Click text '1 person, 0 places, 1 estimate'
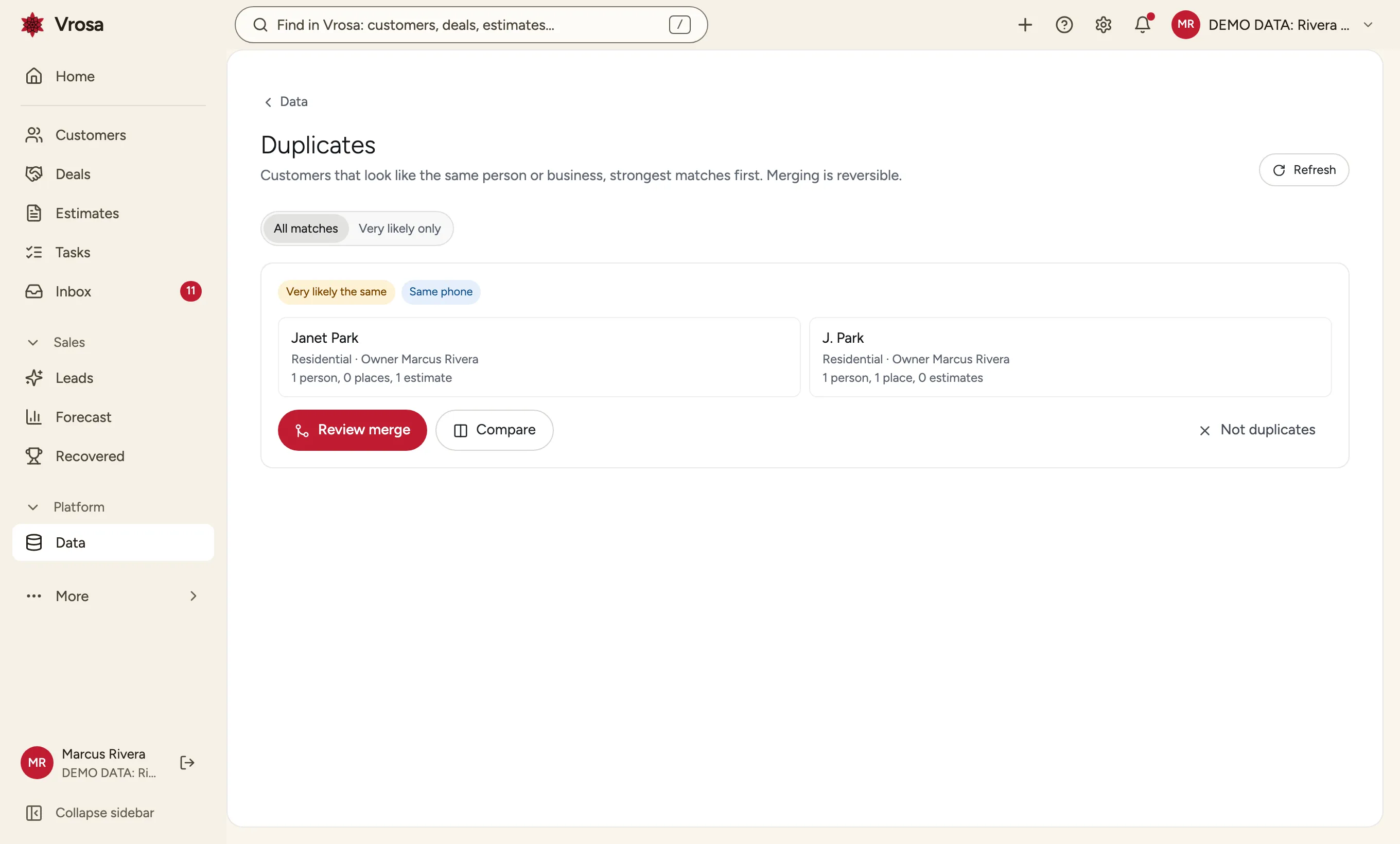Screen dimensions: 1400x844 (x=372, y=378)
